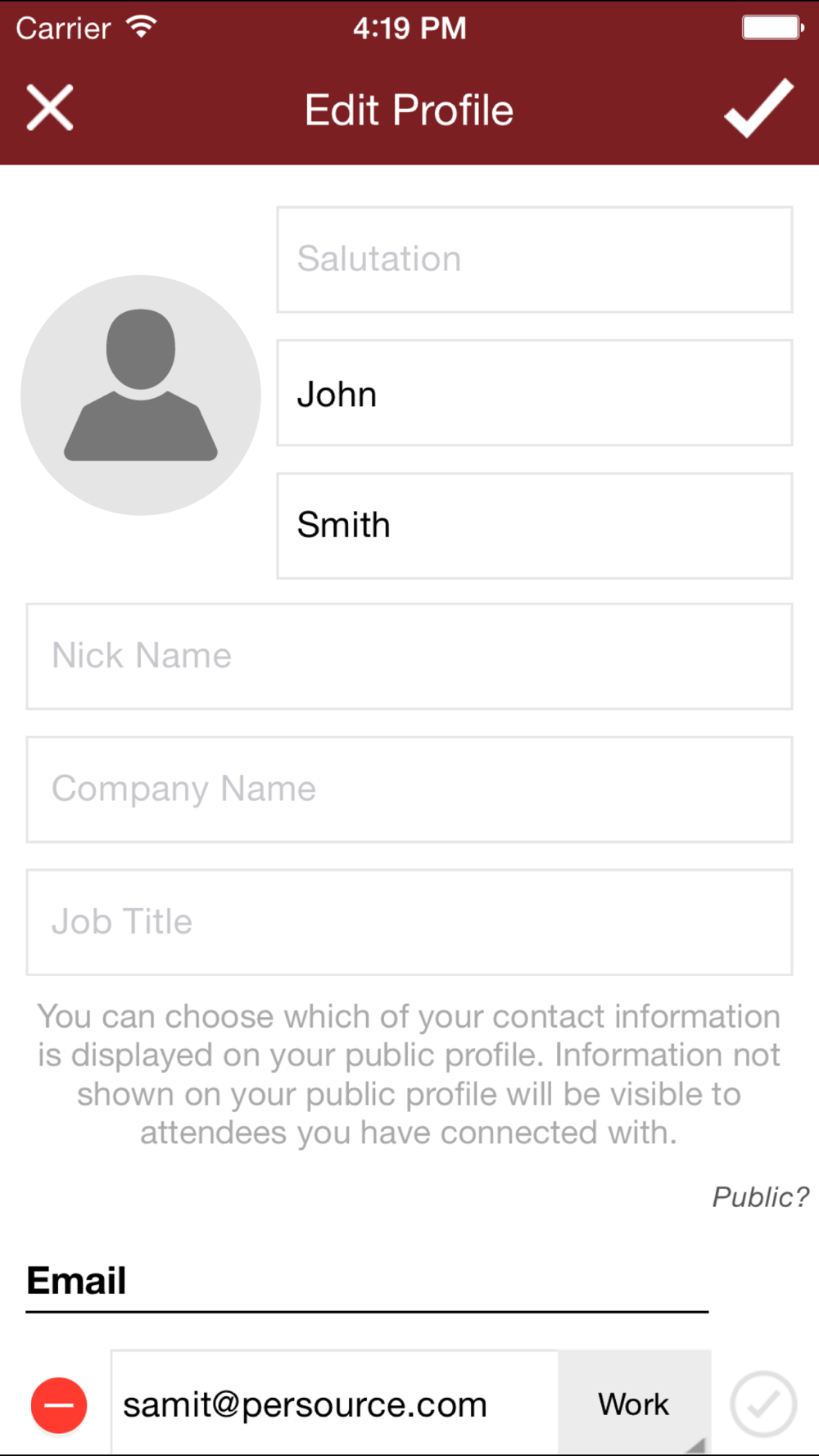Edit the email address samit@persource.com
Image resolution: width=819 pixels, height=1456 pixels.
click(335, 1403)
